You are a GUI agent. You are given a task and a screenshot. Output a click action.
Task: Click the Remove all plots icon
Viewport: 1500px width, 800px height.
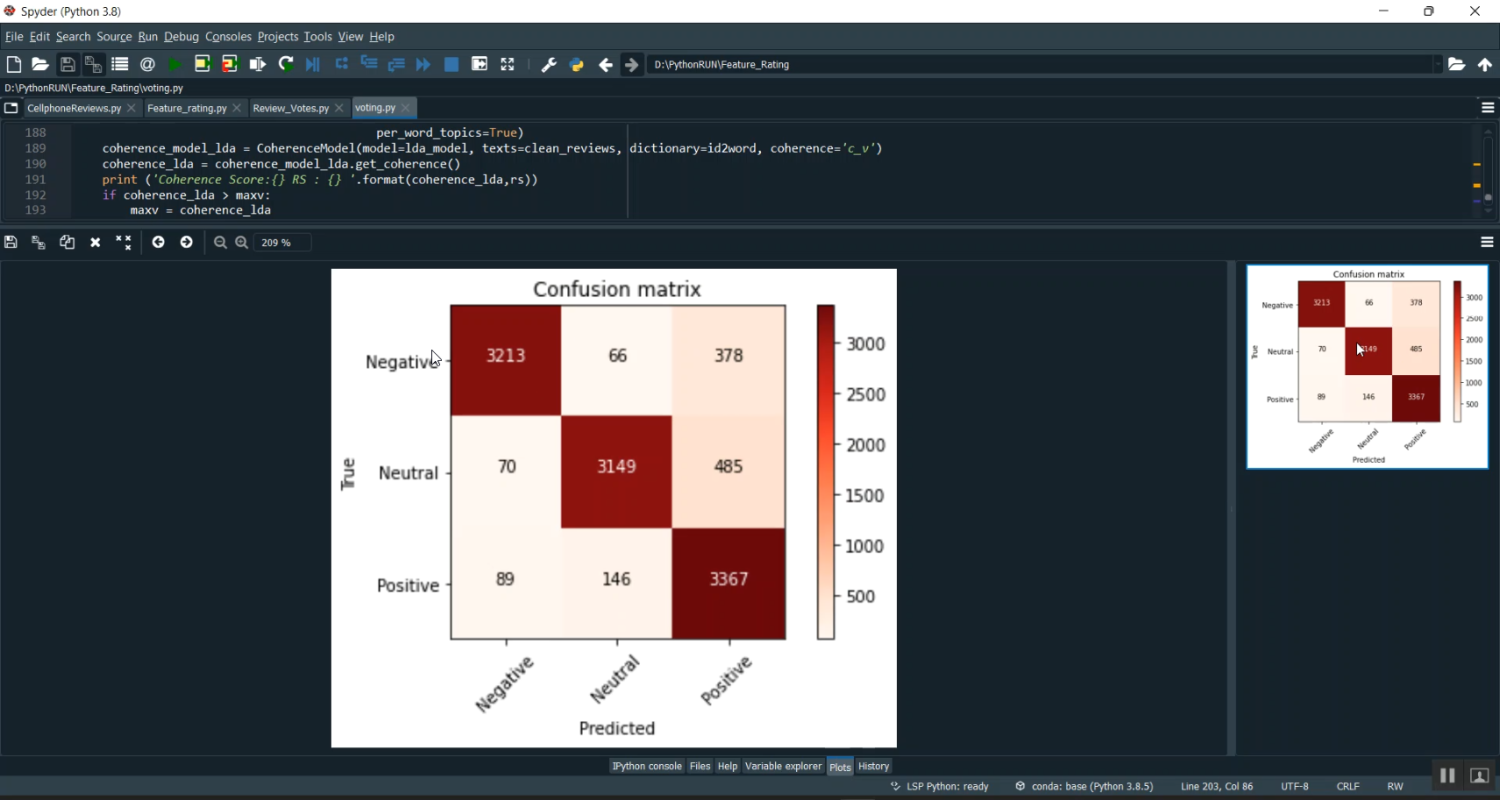(123, 242)
